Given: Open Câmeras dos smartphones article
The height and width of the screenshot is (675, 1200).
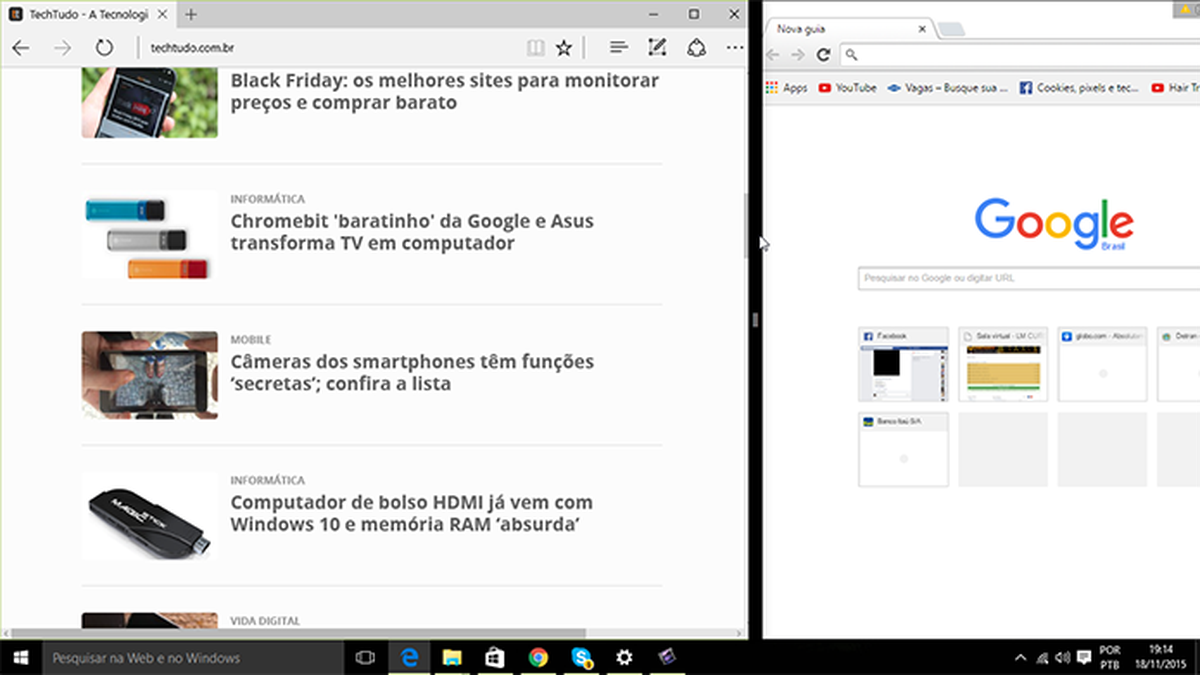Looking at the screenshot, I should (412, 372).
